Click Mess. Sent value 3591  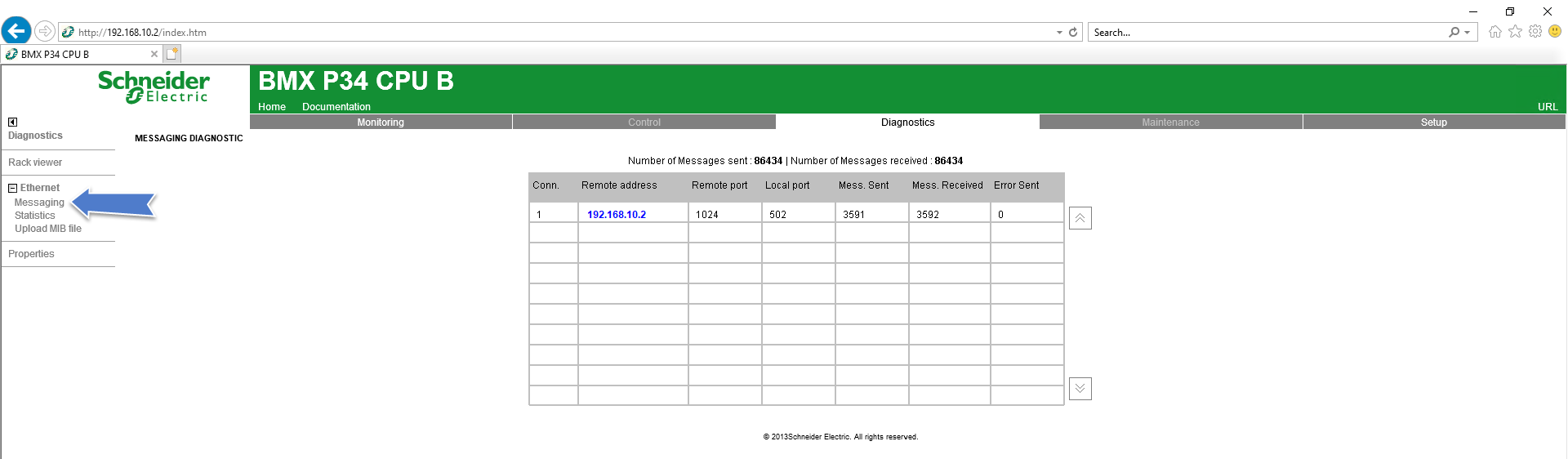tap(853, 215)
